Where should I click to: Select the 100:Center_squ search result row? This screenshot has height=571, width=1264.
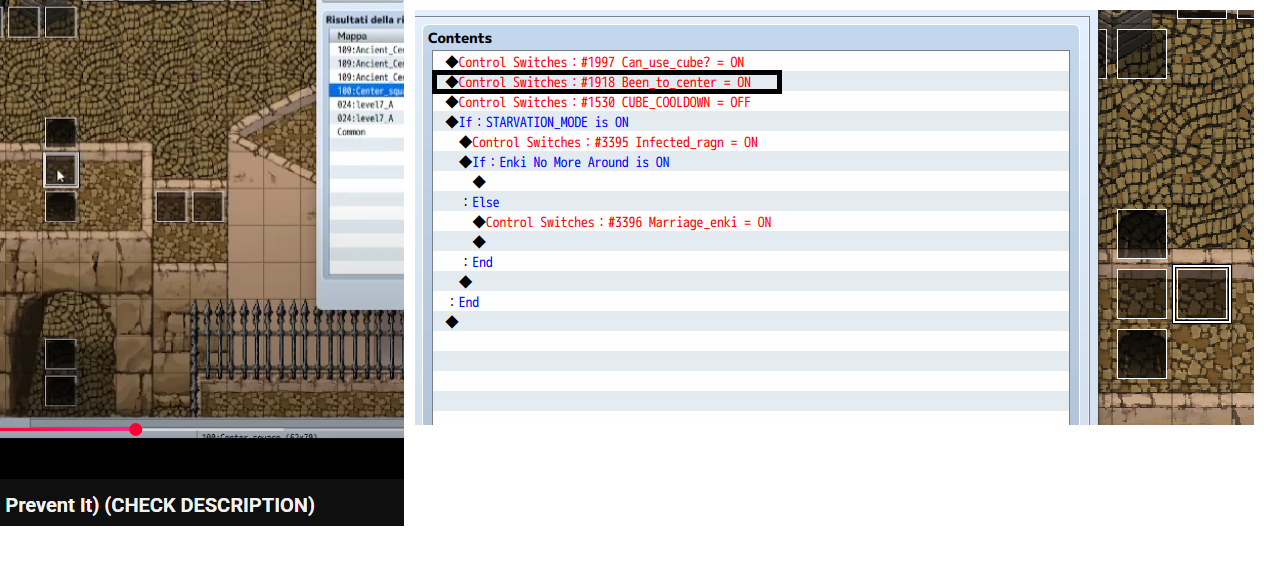[366, 91]
